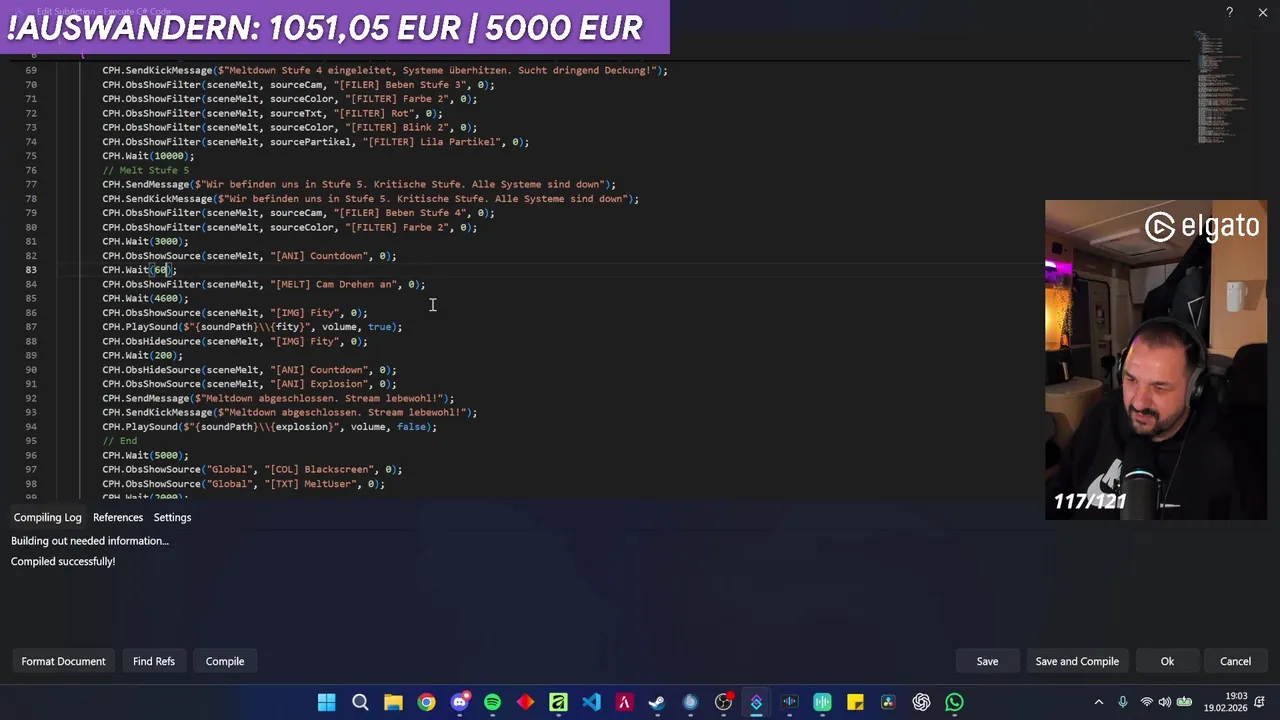This screenshot has height=720, width=1280.
Task: Open taskbar Search
Action: click(360, 702)
